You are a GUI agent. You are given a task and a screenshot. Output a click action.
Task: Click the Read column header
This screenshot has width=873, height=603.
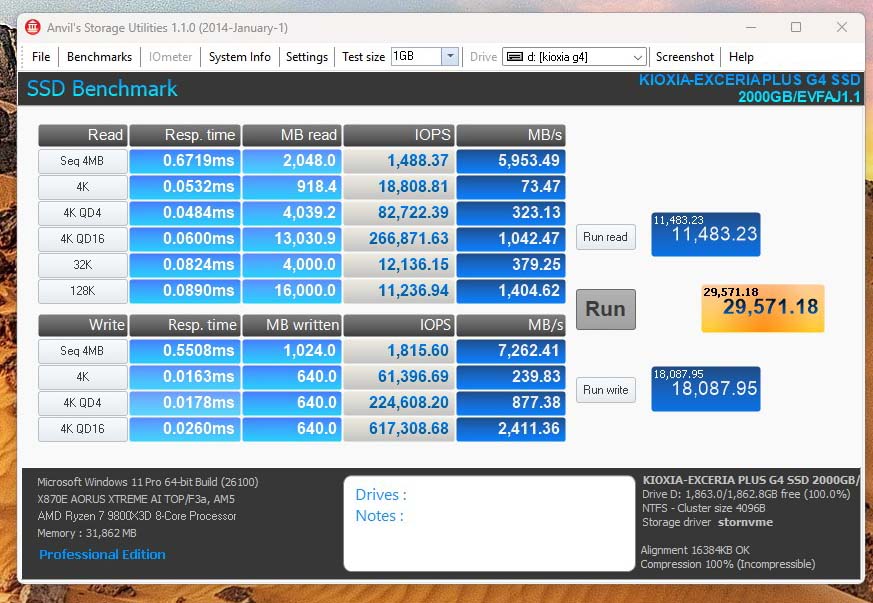82,135
